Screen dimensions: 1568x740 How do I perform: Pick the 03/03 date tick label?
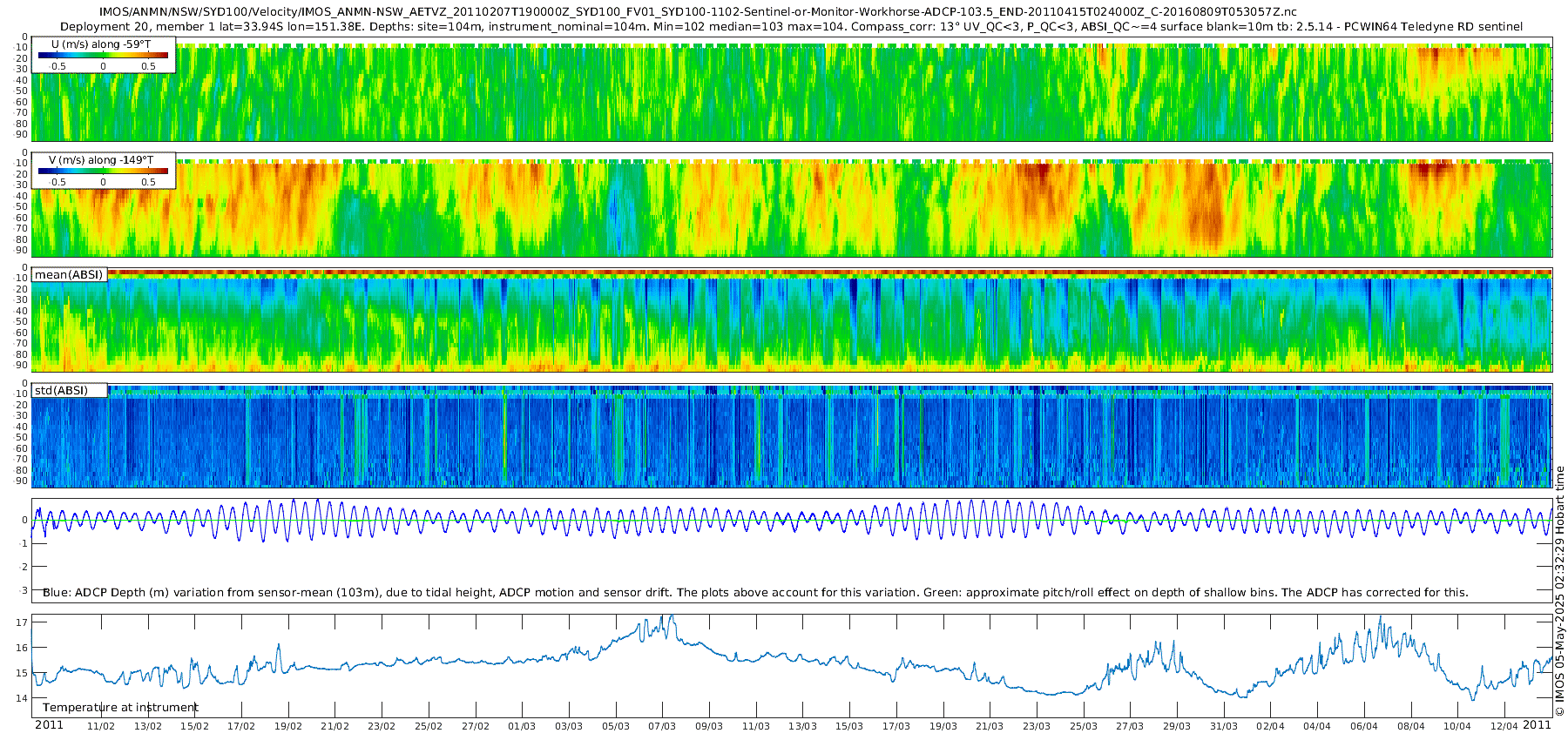569,726
